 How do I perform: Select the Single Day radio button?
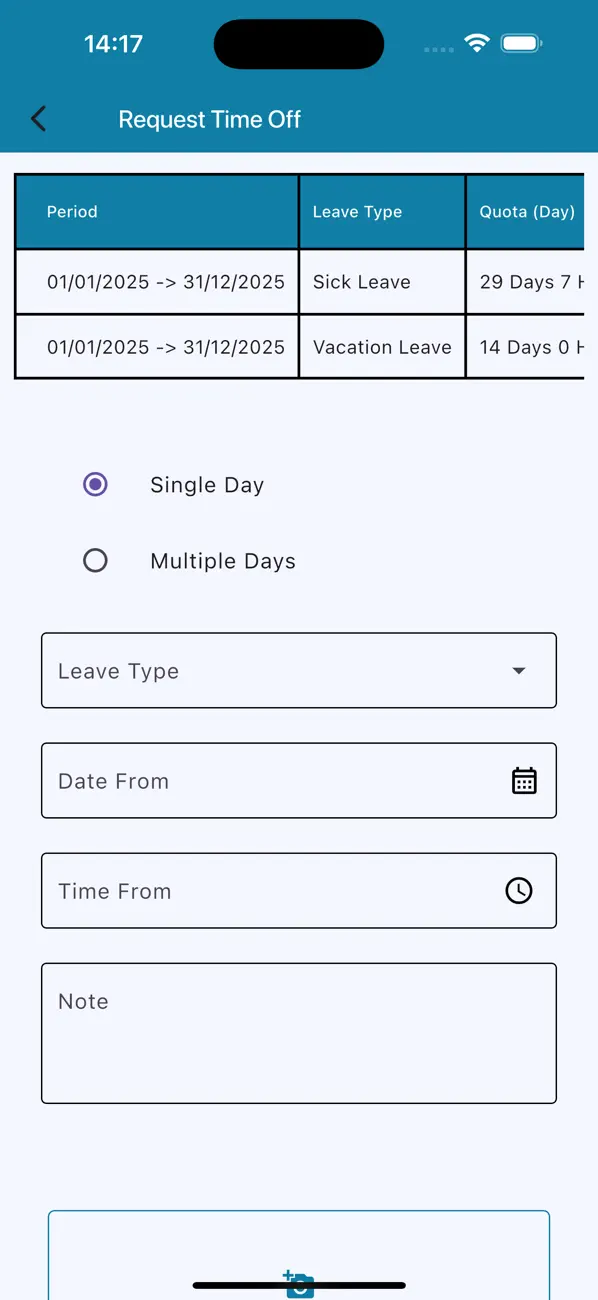95,484
